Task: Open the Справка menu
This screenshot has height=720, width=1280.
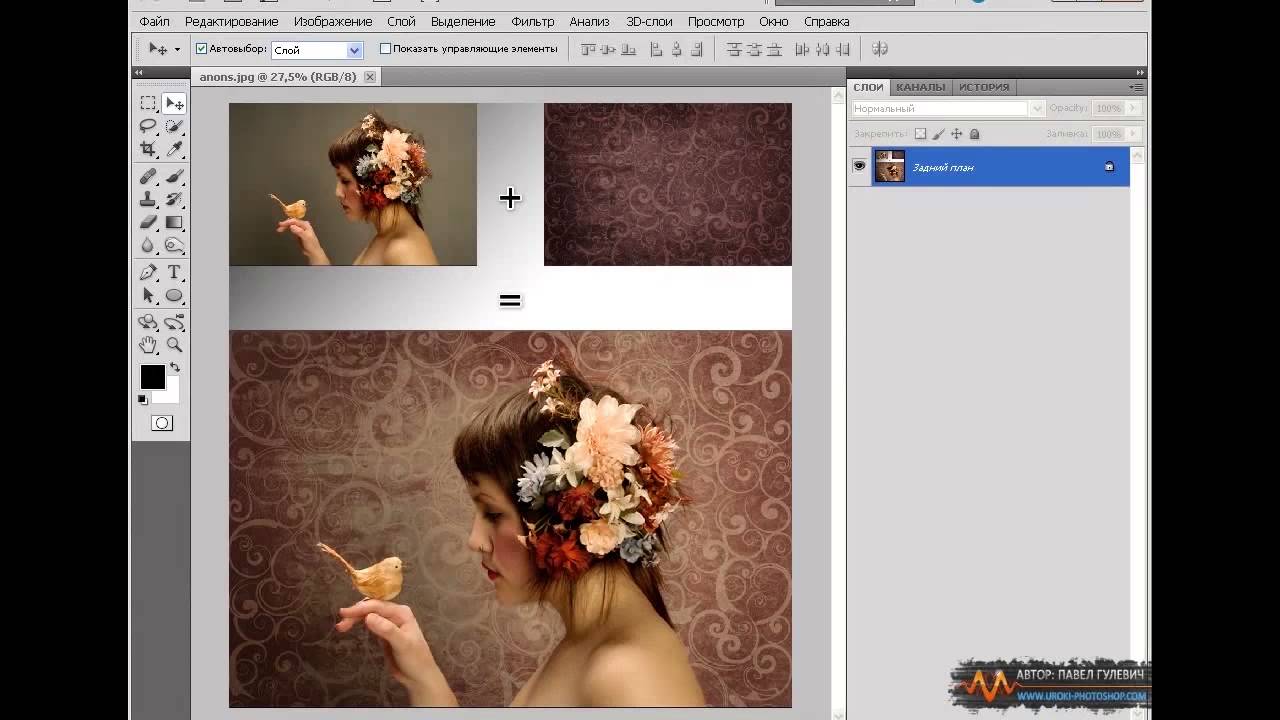Action: tap(826, 21)
